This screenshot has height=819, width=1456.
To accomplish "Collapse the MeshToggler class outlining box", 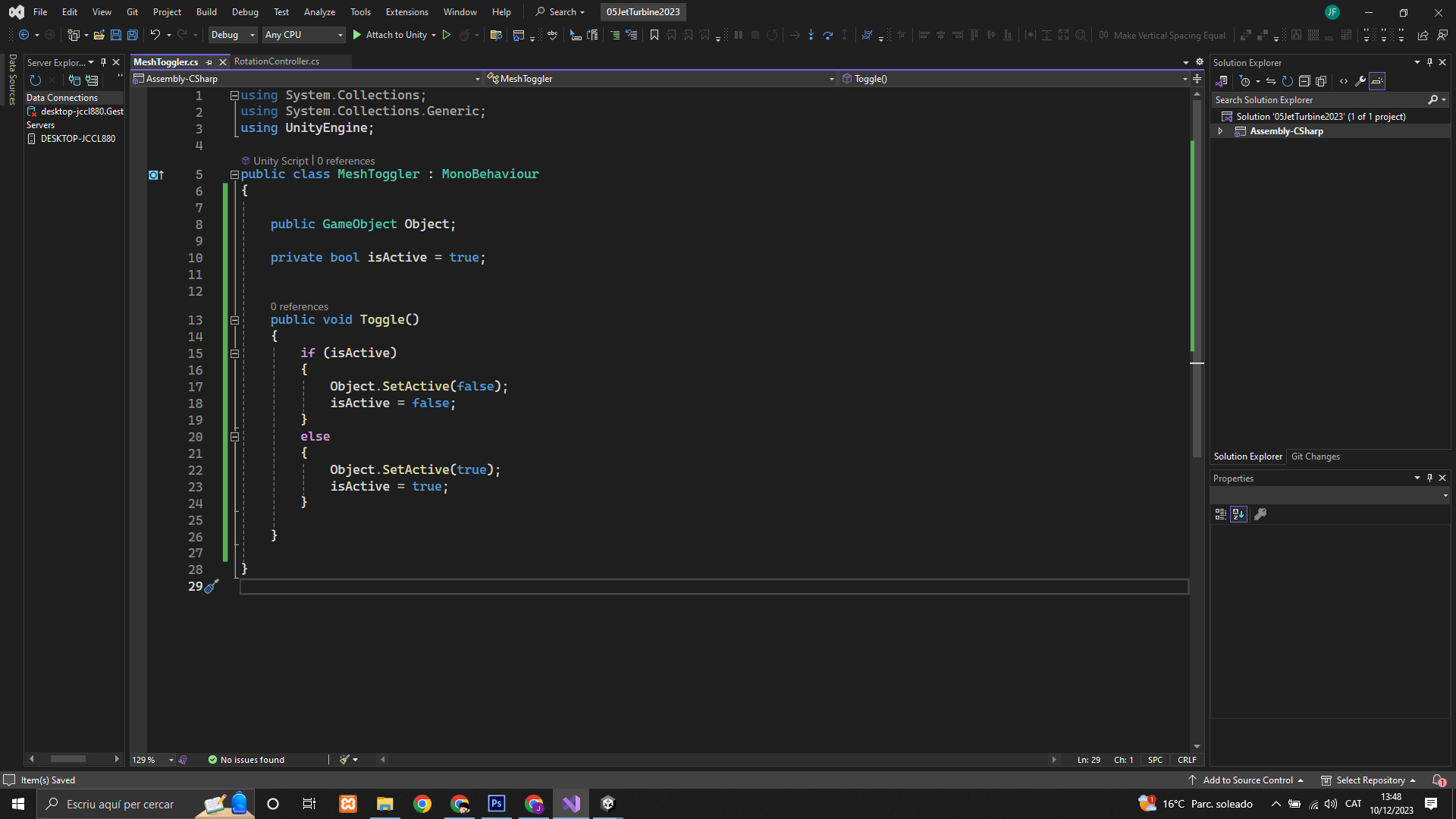I will [234, 174].
